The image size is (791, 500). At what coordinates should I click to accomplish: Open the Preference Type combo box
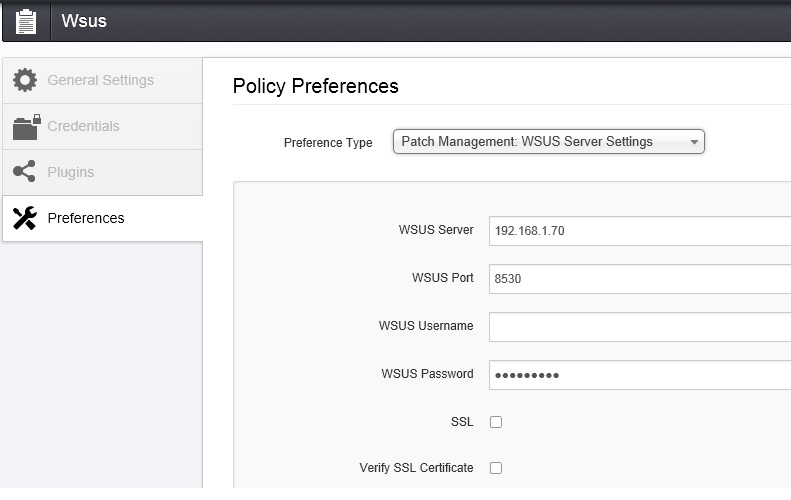pos(540,142)
